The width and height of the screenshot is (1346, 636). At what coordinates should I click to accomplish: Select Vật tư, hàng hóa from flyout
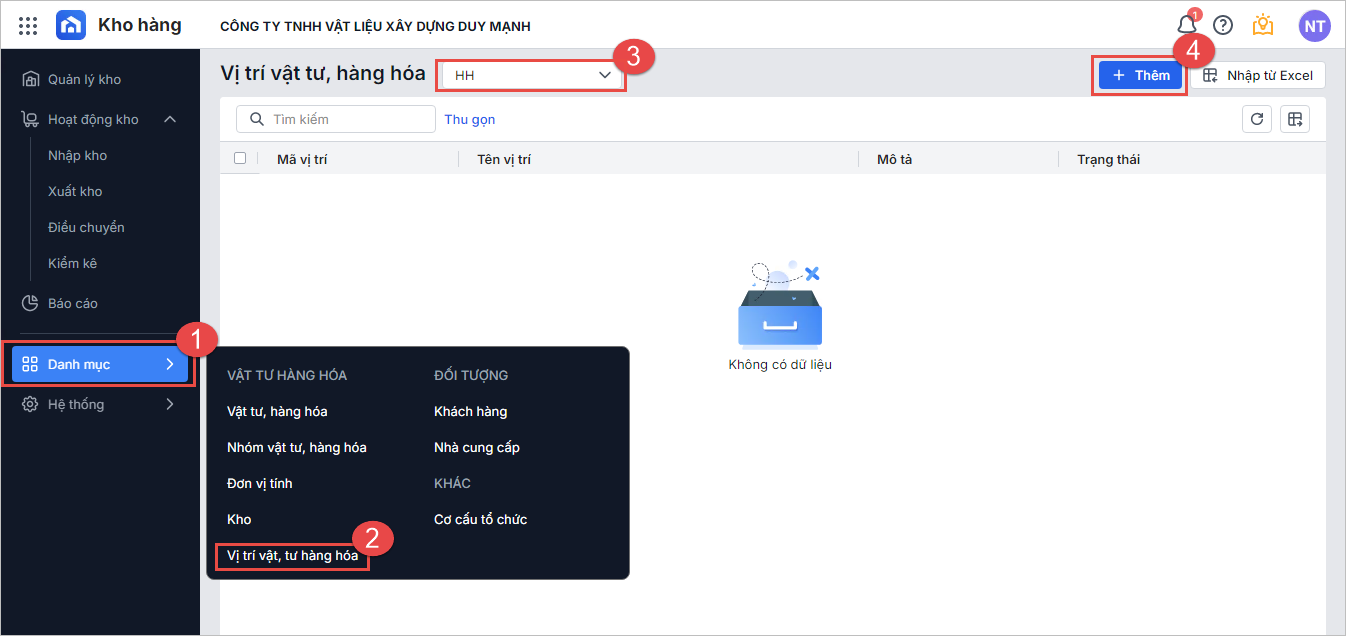[x=277, y=411]
